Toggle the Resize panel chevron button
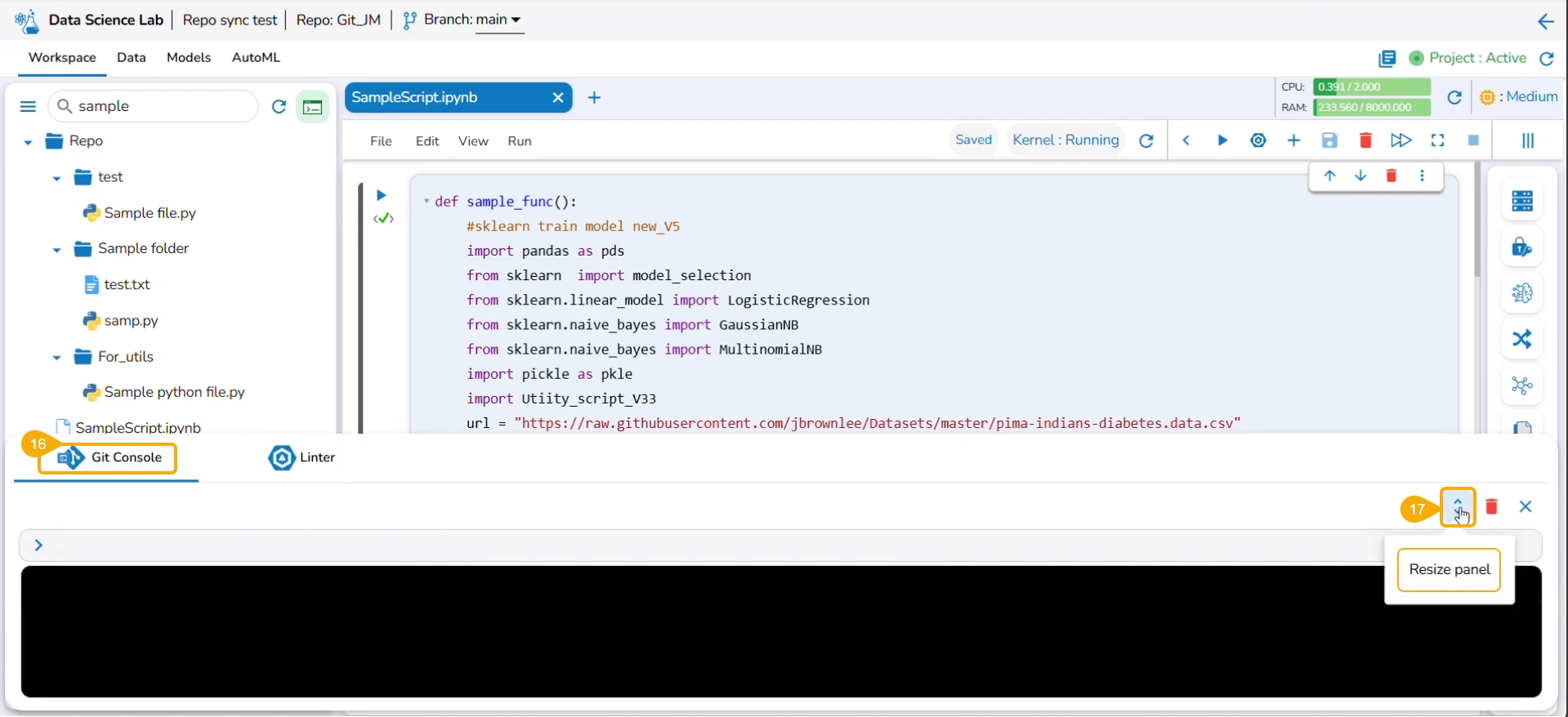The image size is (1568, 717). pyautogui.click(x=1458, y=507)
